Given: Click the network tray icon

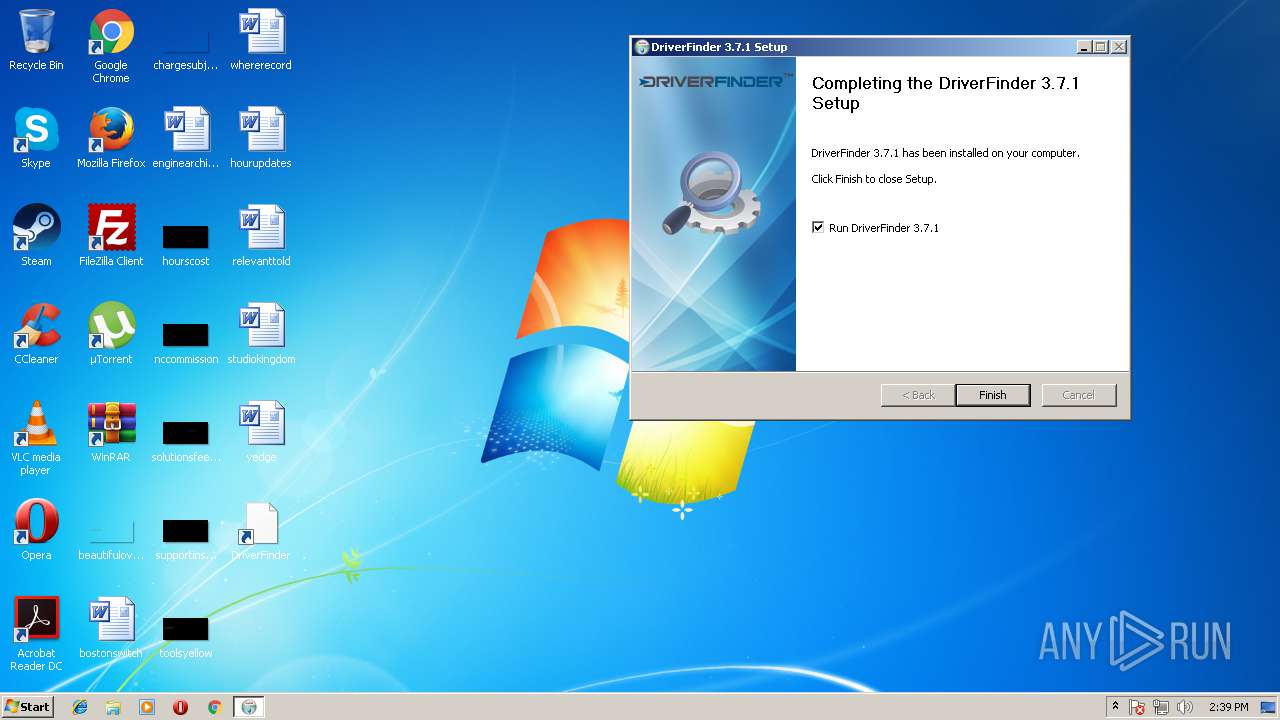Looking at the screenshot, I should 1161,707.
